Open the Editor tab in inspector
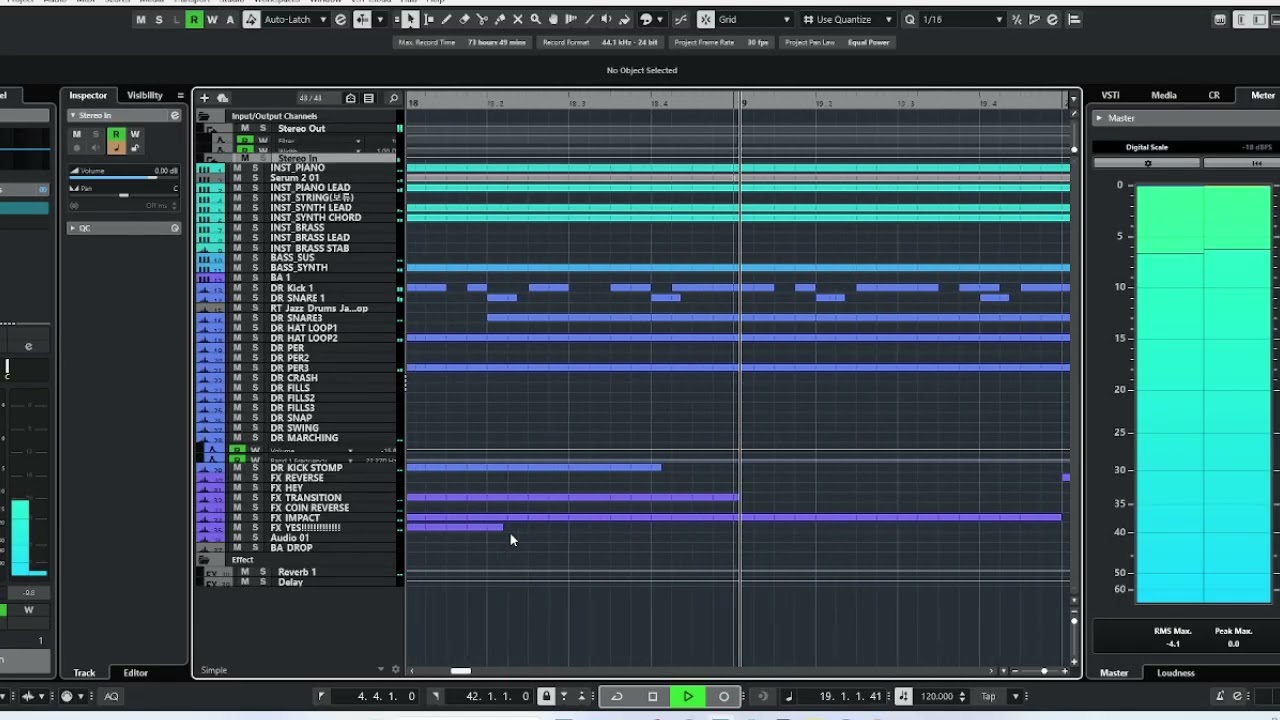This screenshot has height=720, width=1280. click(x=135, y=673)
